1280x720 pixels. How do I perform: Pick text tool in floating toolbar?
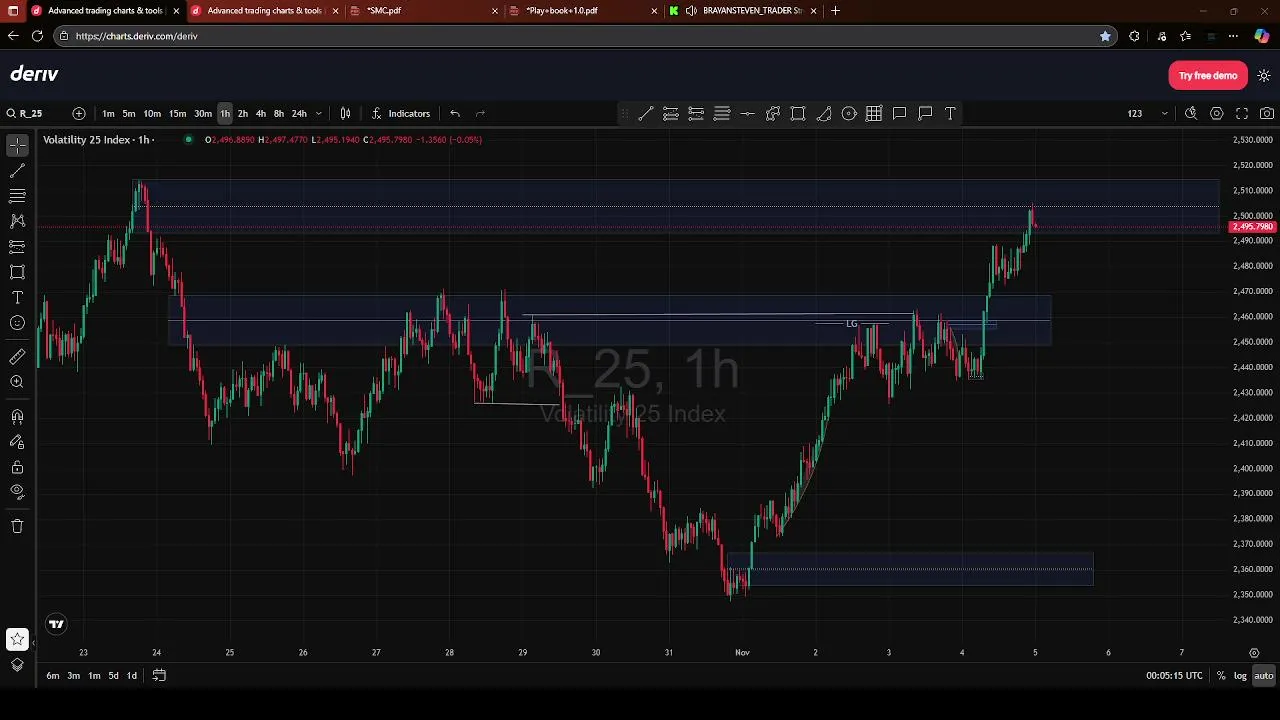[x=950, y=113]
